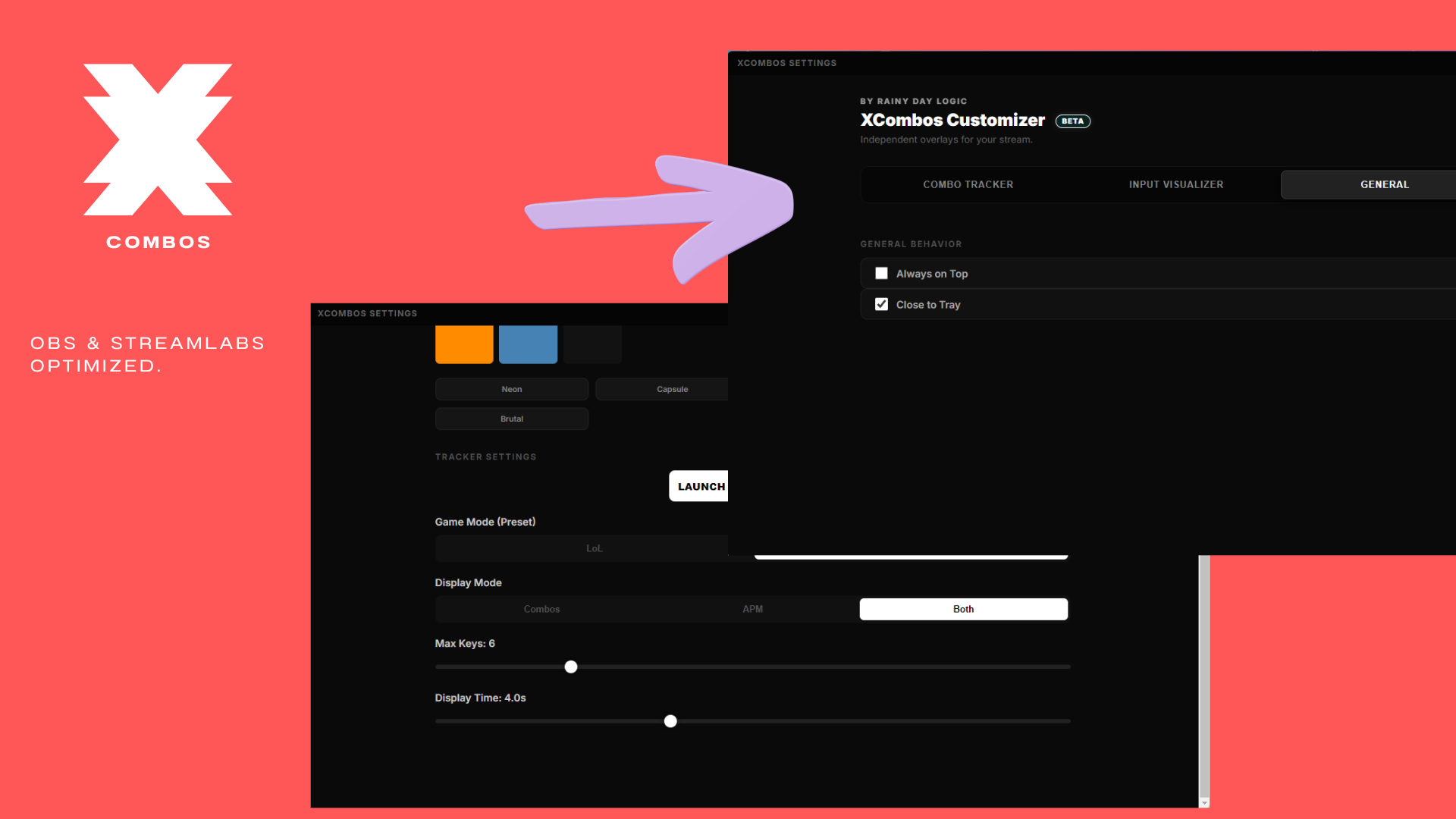Click the scrollbar down arrow in settings window
The image size is (1456, 819).
1204,802
